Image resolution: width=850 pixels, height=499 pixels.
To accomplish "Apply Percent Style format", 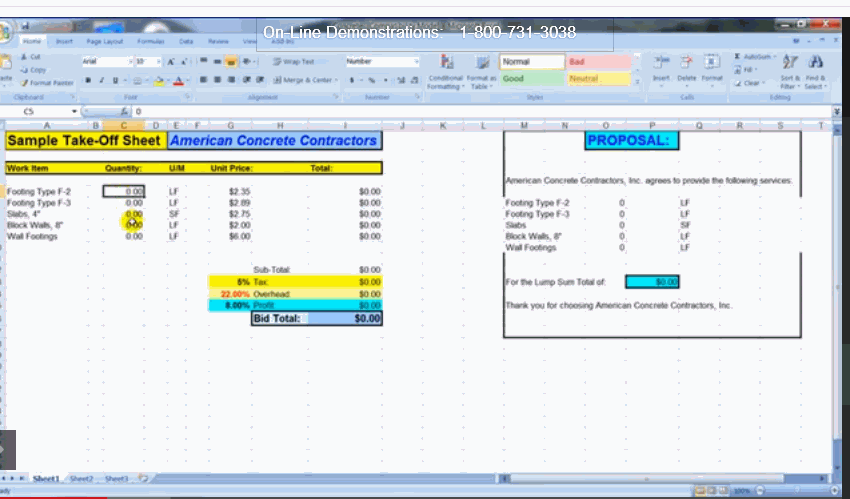I will tap(372, 80).
